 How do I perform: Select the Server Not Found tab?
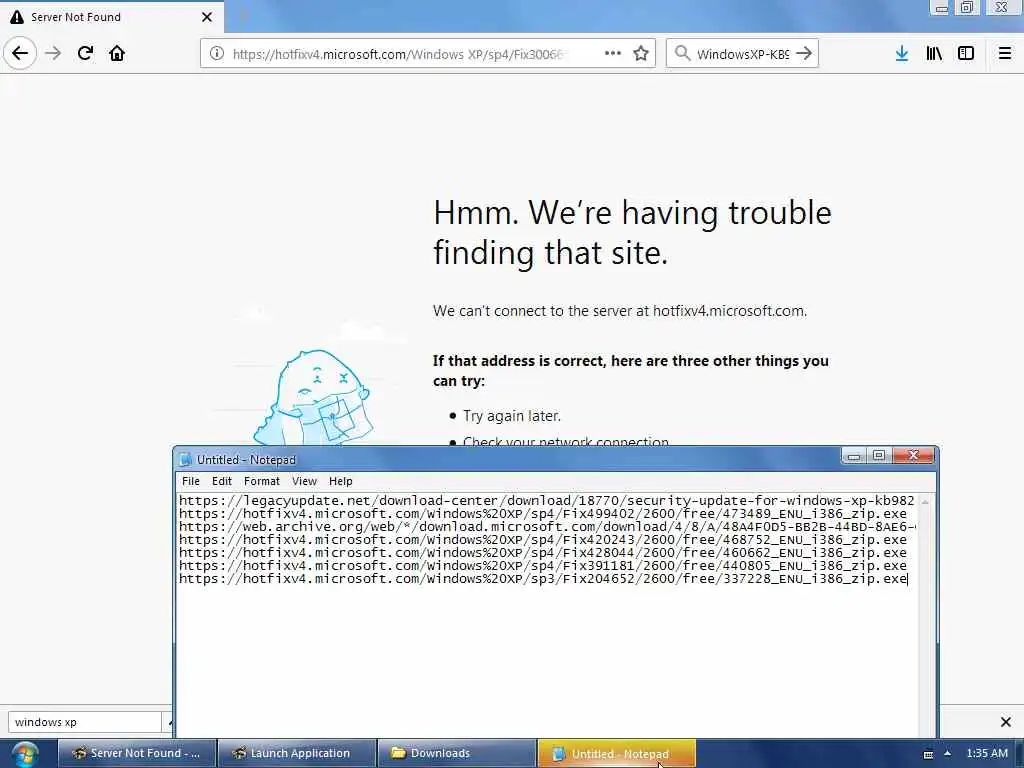click(112, 17)
